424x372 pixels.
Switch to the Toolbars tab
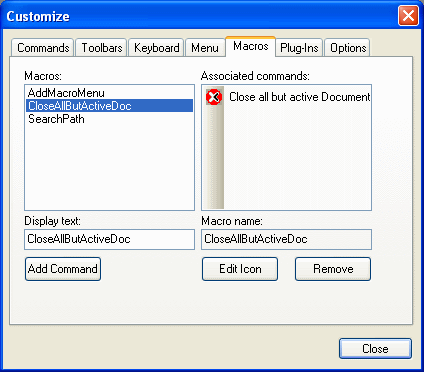101,48
